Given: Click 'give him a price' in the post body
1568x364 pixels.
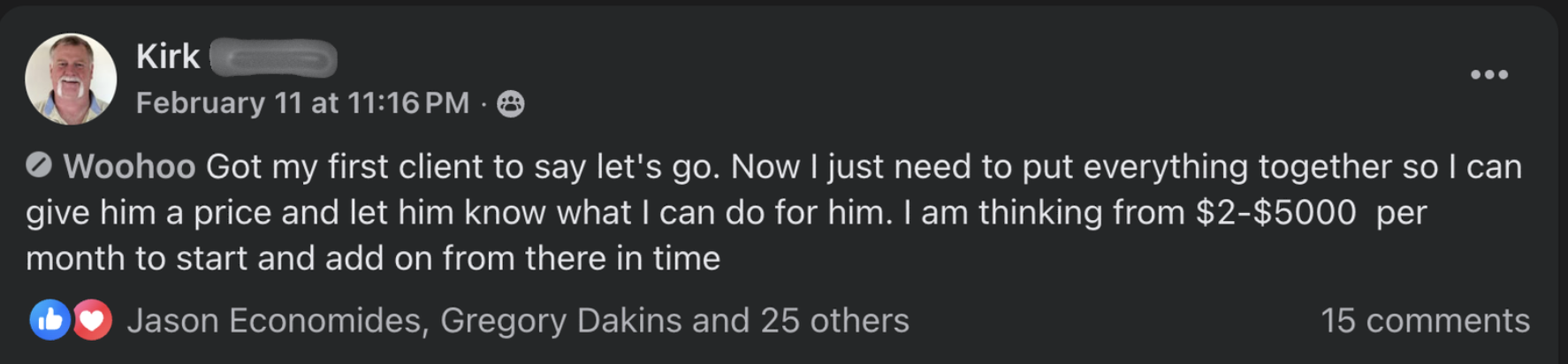Looking at the screenshot, I should click(181, 212).
